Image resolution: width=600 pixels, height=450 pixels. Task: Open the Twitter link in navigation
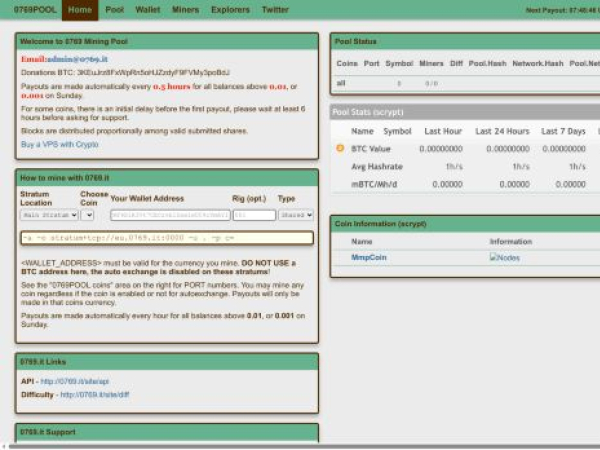[x=275, y=9]
